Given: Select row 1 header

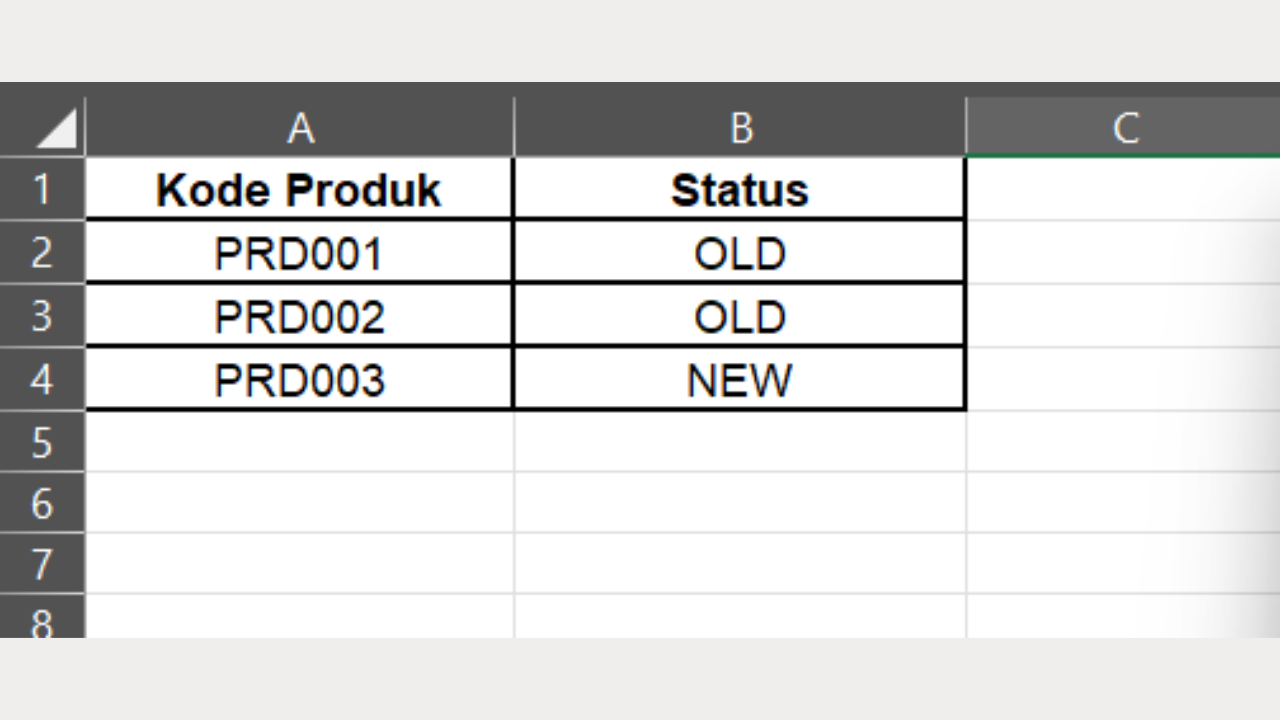Looking at the screenshot, I should coord(42,190).
